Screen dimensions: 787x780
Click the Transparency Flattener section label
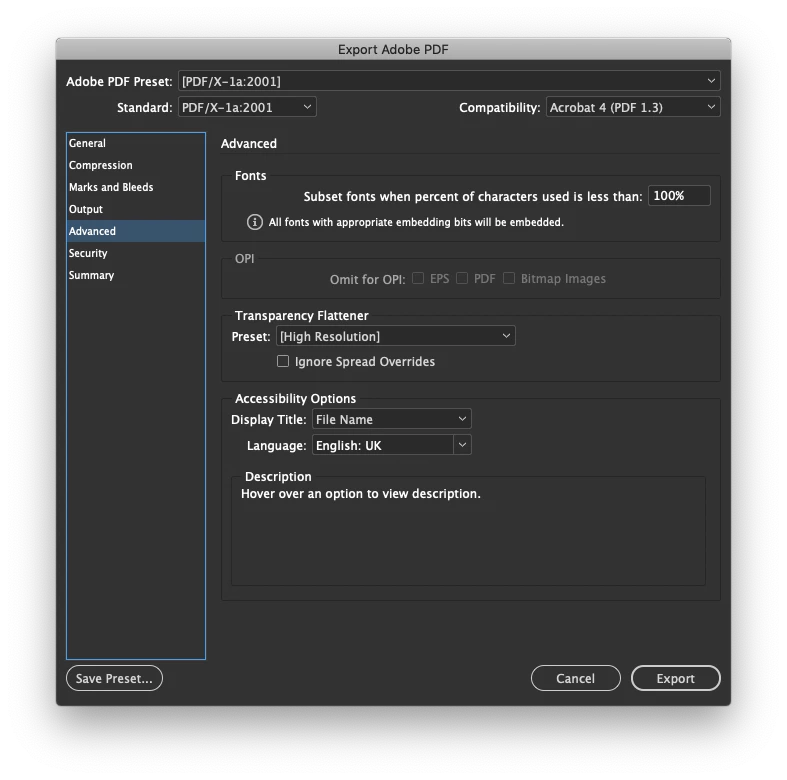coord(302,315)
